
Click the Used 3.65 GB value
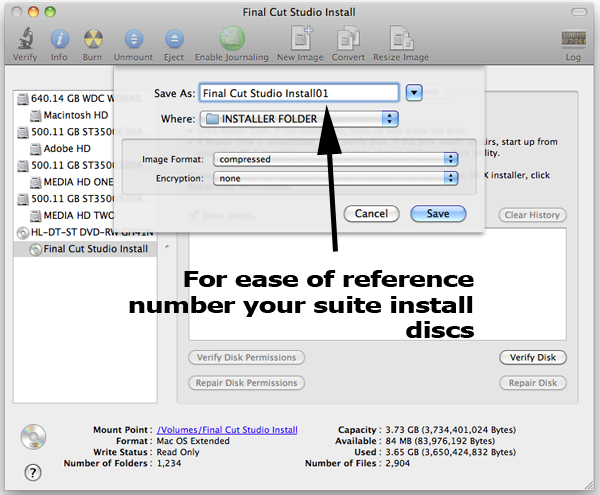[450, 452]
